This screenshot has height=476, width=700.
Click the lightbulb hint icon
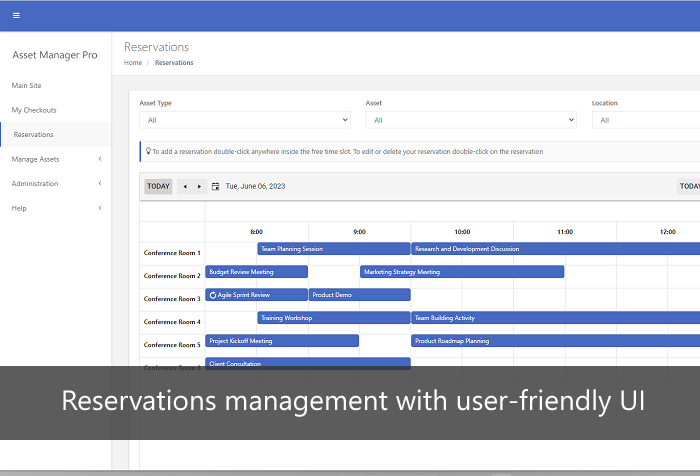(x=148, y=151)
